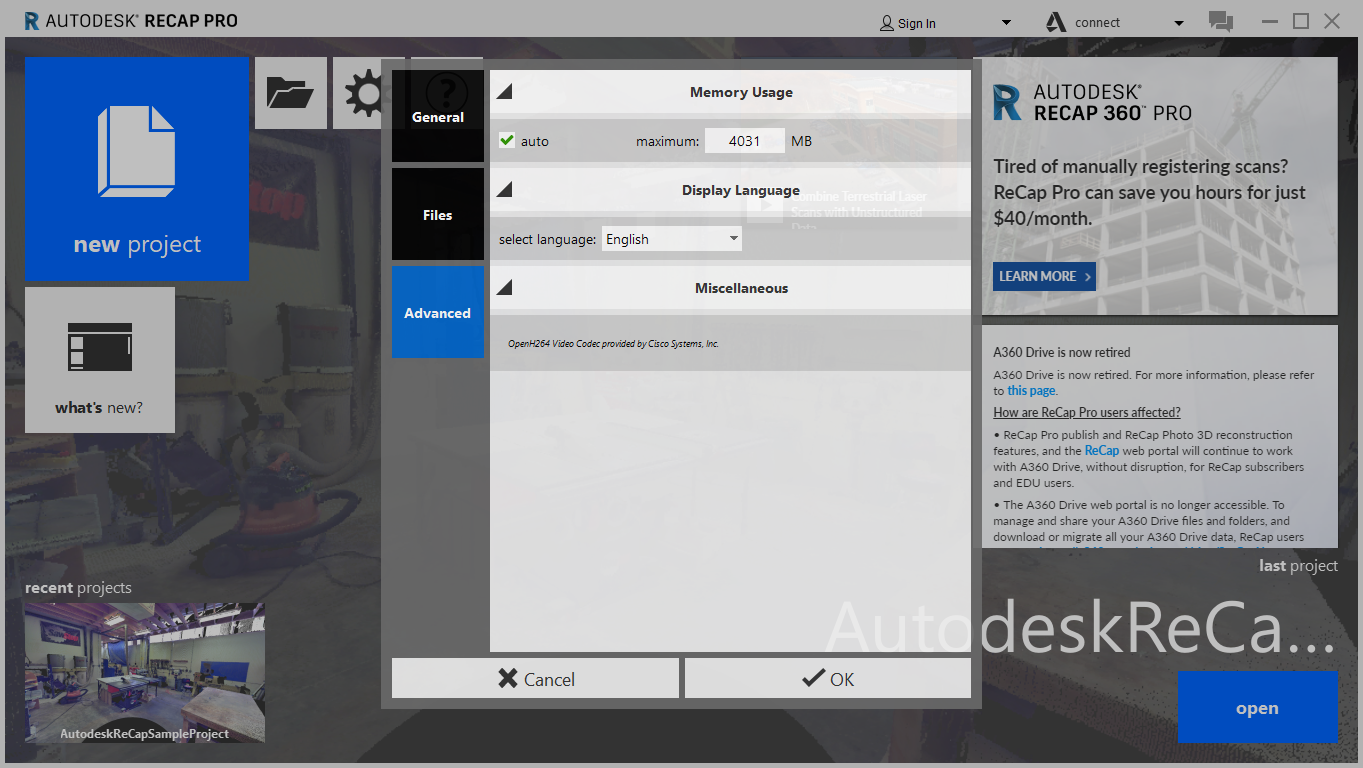Click 'How are ReCap Pro users affected?'
This screenshot has width=1363, height=768.
click(x=1087, y=412)
